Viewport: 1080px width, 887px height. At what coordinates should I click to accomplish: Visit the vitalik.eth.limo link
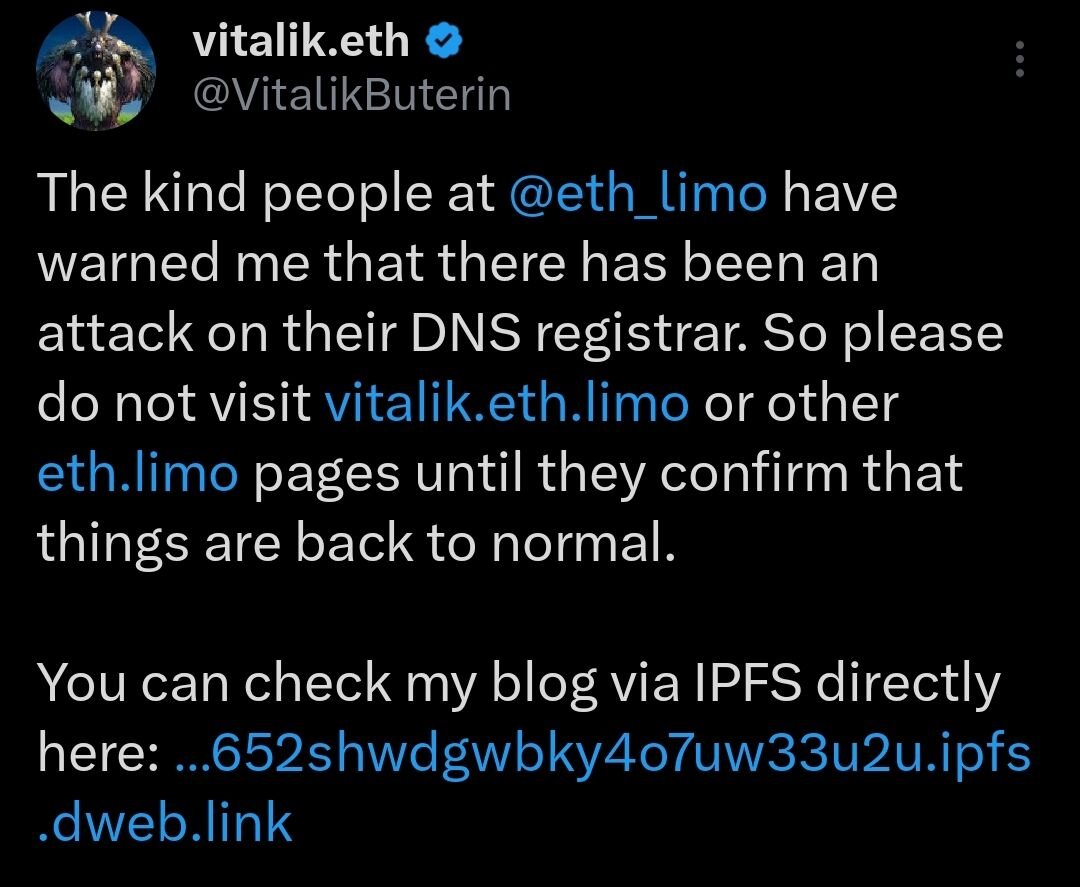(x=506, y=404)
